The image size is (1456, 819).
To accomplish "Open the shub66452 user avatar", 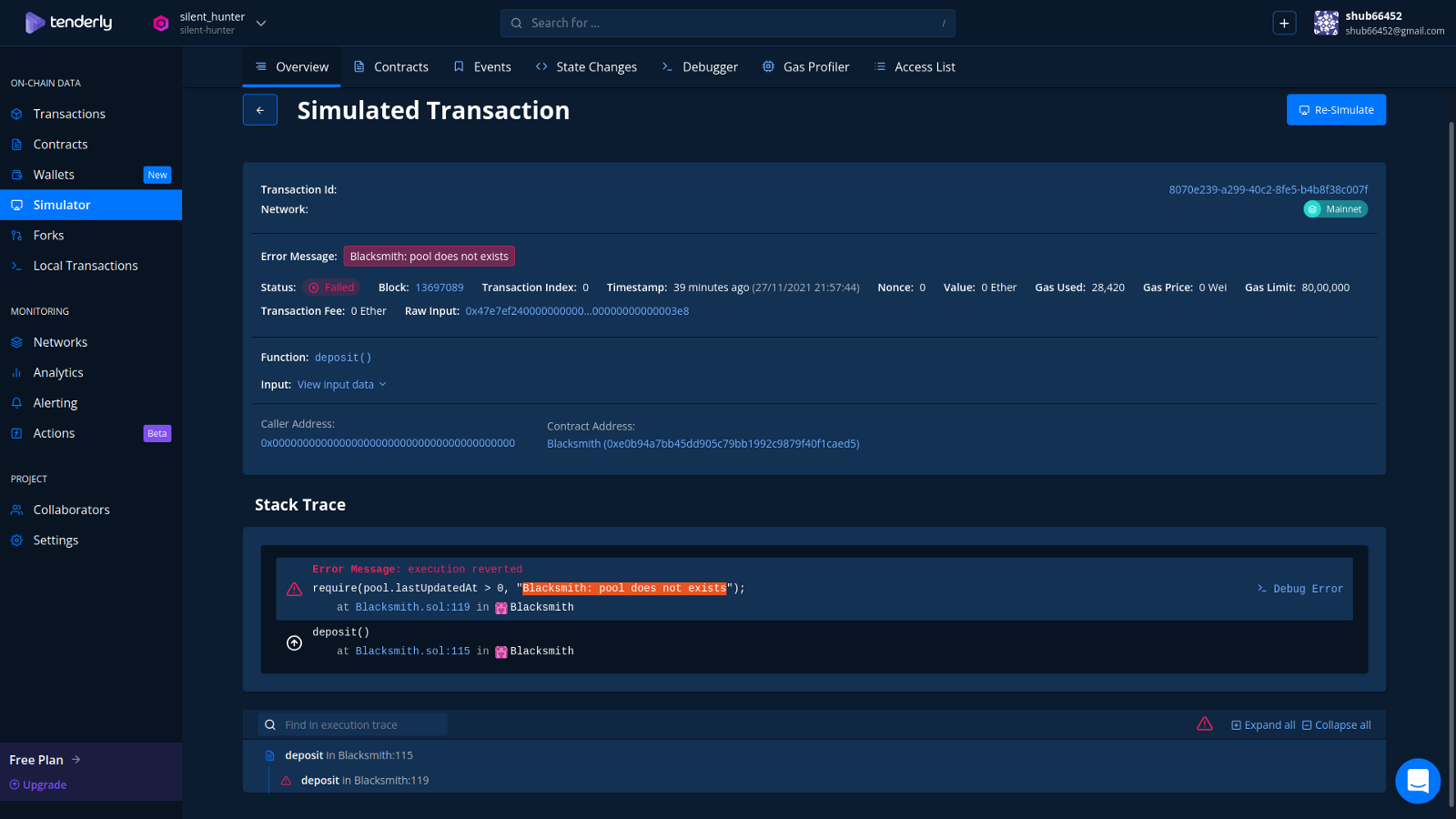I will 1326,23.
